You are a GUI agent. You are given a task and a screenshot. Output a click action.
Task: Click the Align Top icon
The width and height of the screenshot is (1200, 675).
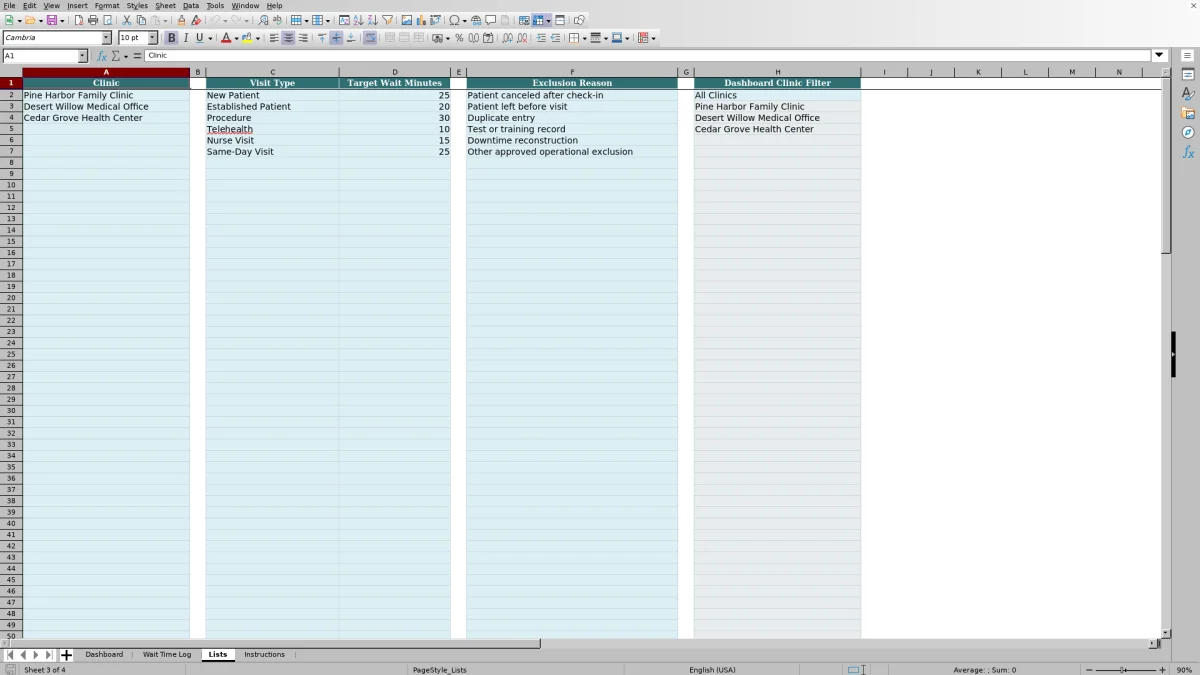(322, 38)
